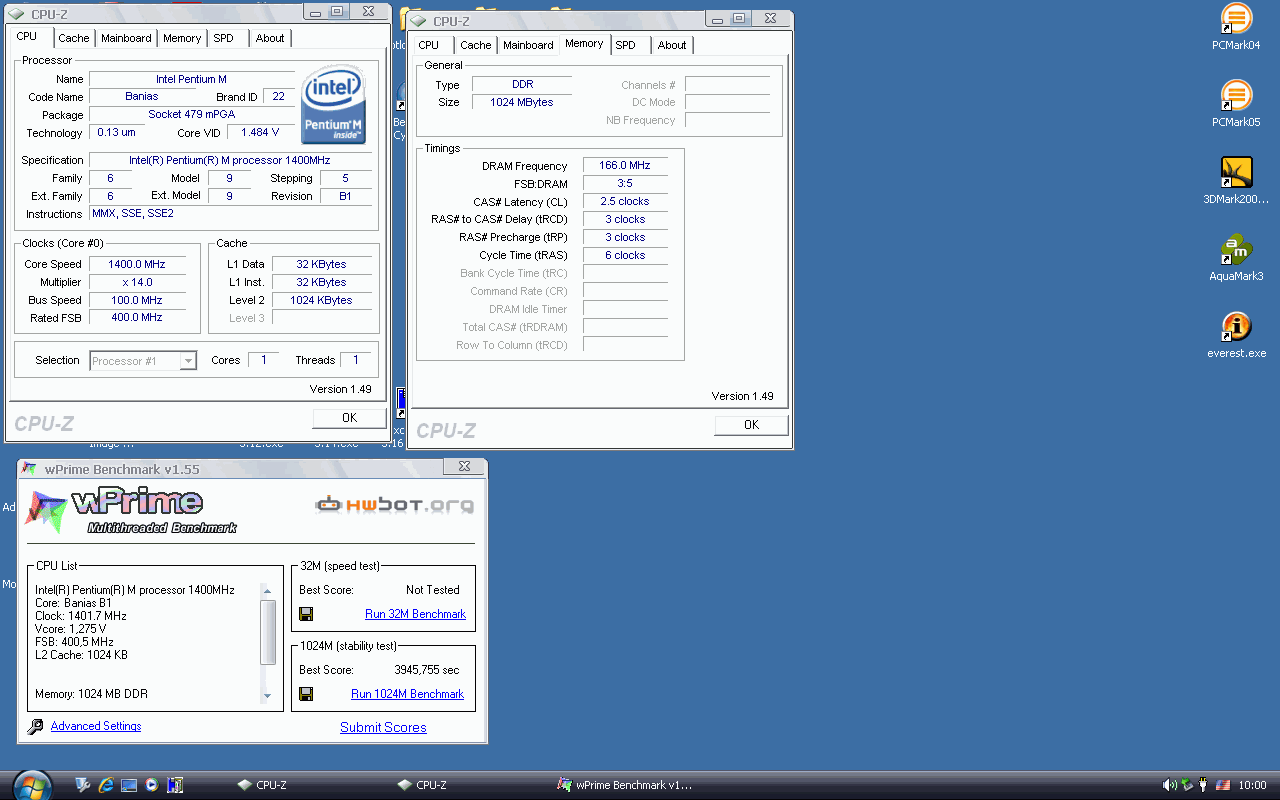Open the volume speaker tray icon
This screenshot has width=1280, height=800.
(1169, 786)
